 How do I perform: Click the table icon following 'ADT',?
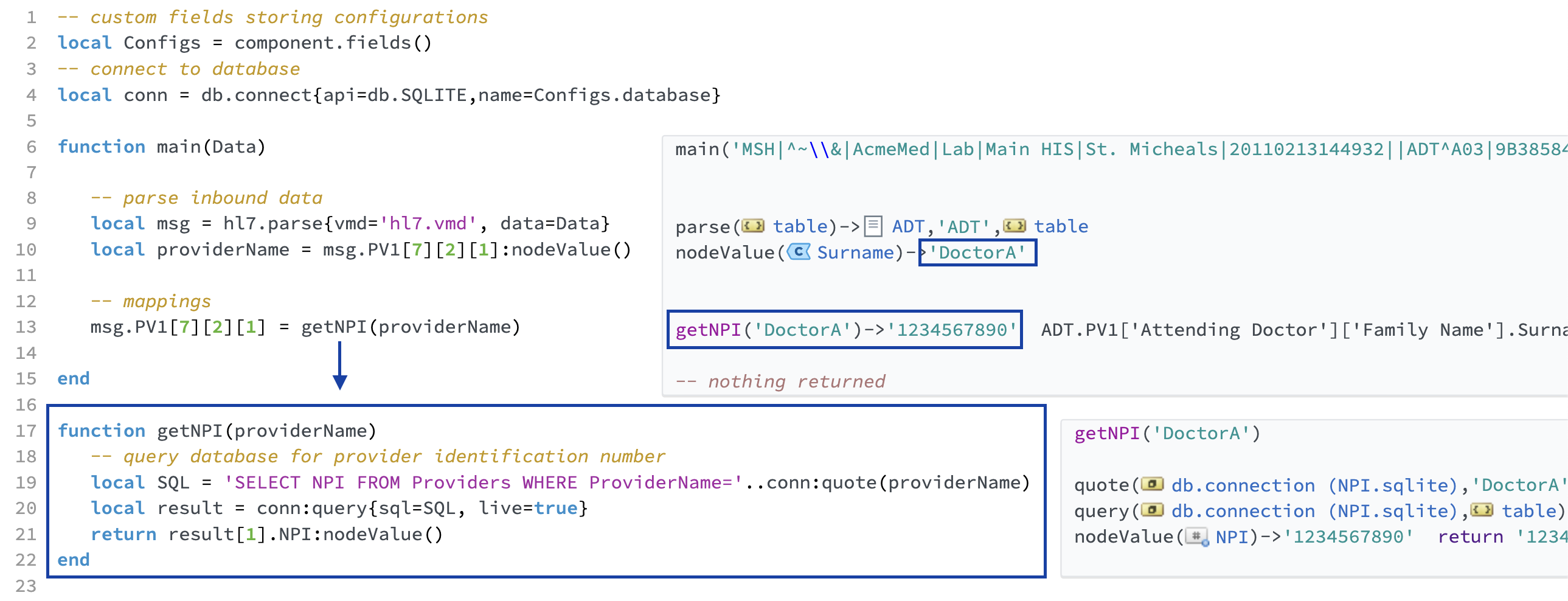pyautogui.click(x=1014, y=226)
